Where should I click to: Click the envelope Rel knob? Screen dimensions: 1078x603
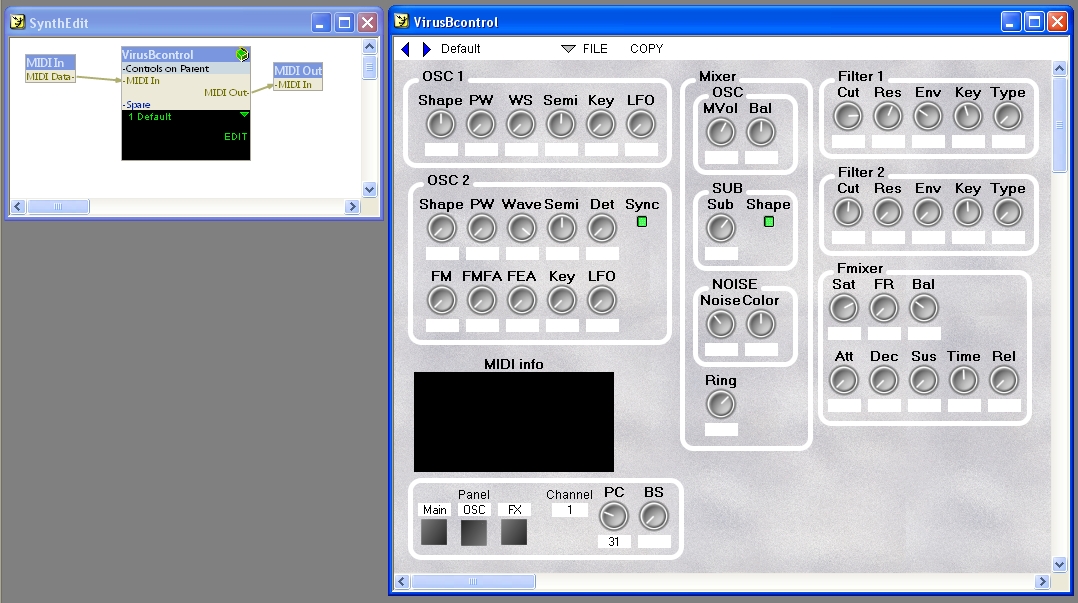coord(1004,380)
